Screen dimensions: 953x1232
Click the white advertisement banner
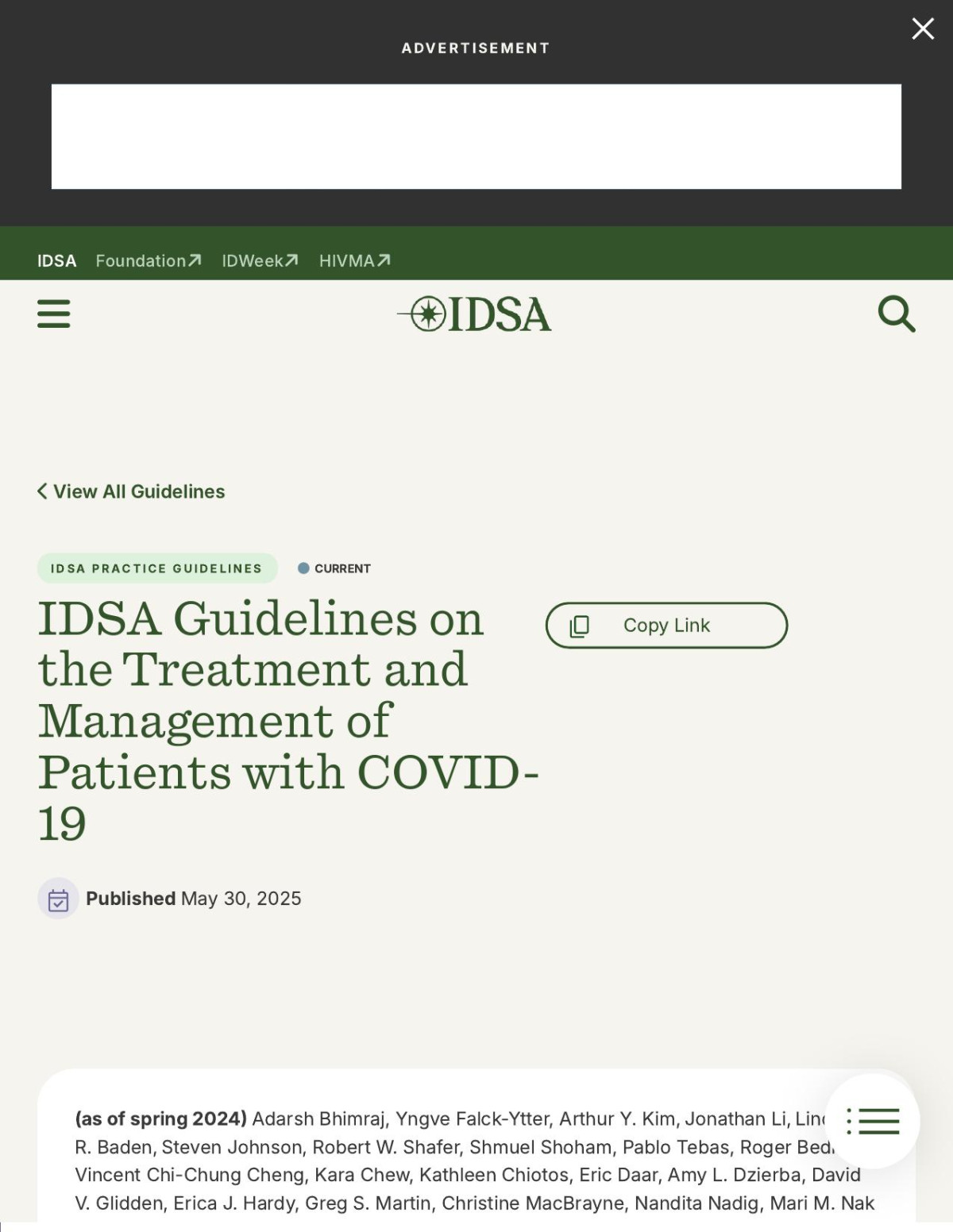(x=476, y=137)
